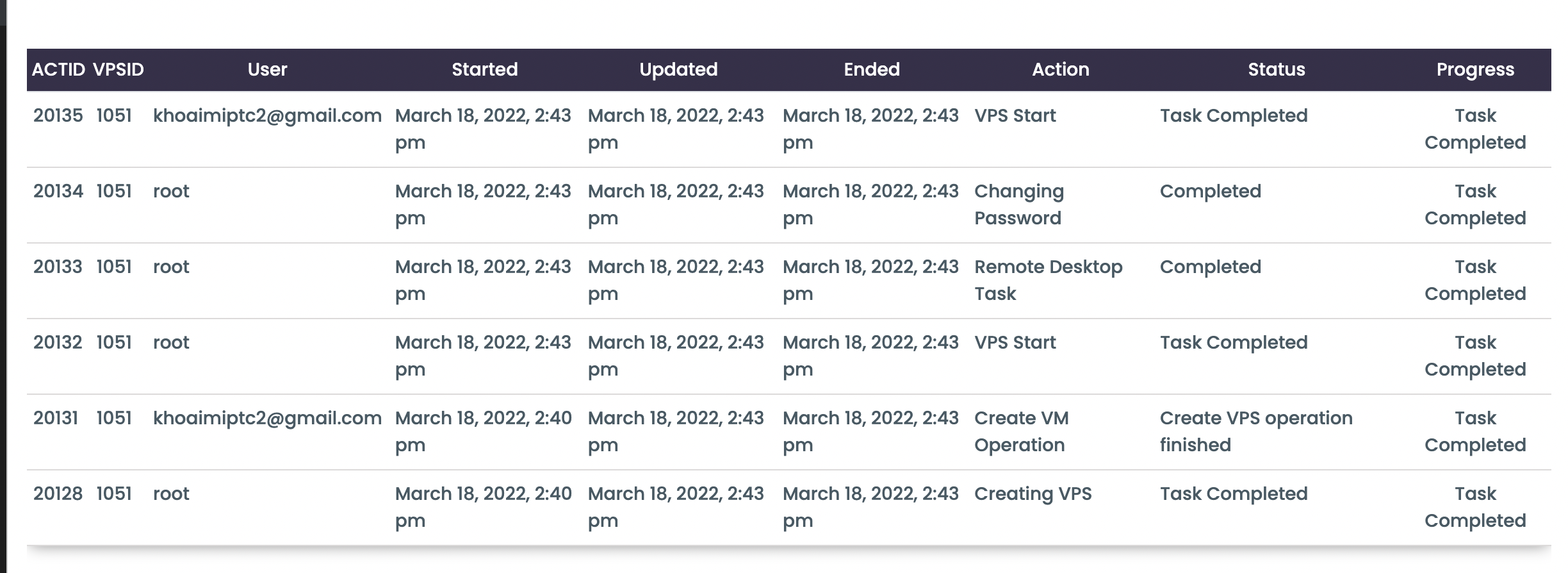Click ACTID 20128 in the last row
The height and width of the screenshot is (573, 1568).
pyautogui.click(x=58, y=494)
